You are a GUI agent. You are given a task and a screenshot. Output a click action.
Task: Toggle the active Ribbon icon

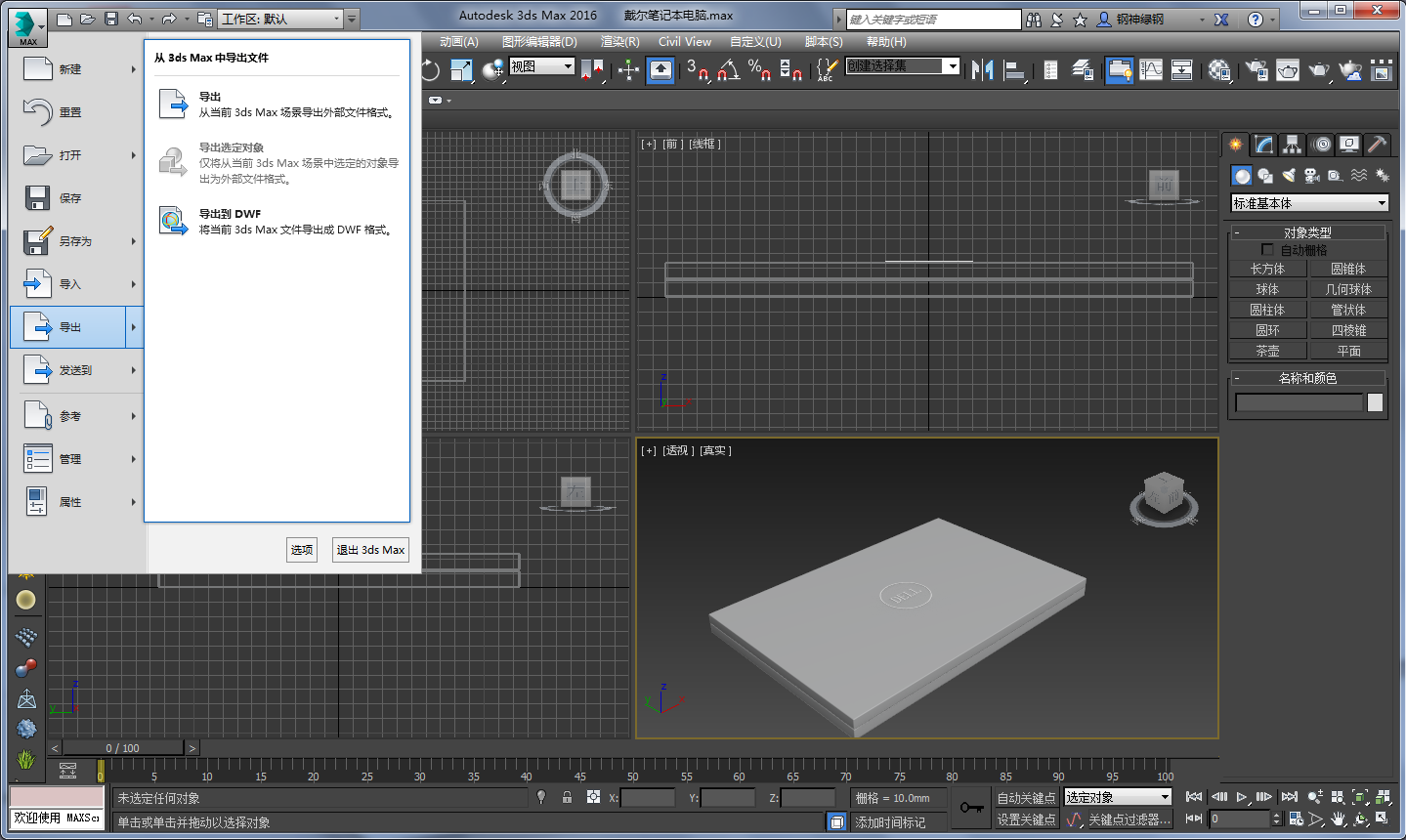coord(1120,69)
